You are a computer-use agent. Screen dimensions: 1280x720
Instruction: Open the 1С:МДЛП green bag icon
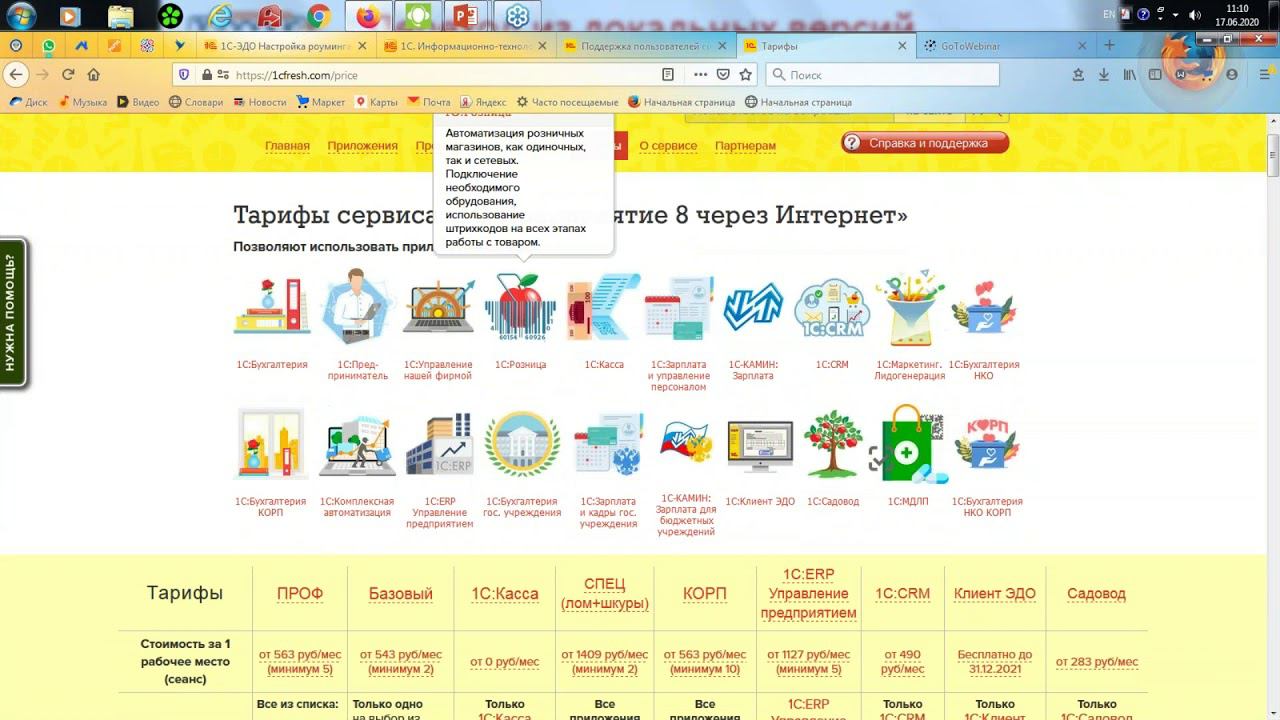pyautogui.click(x=908, y=444)
